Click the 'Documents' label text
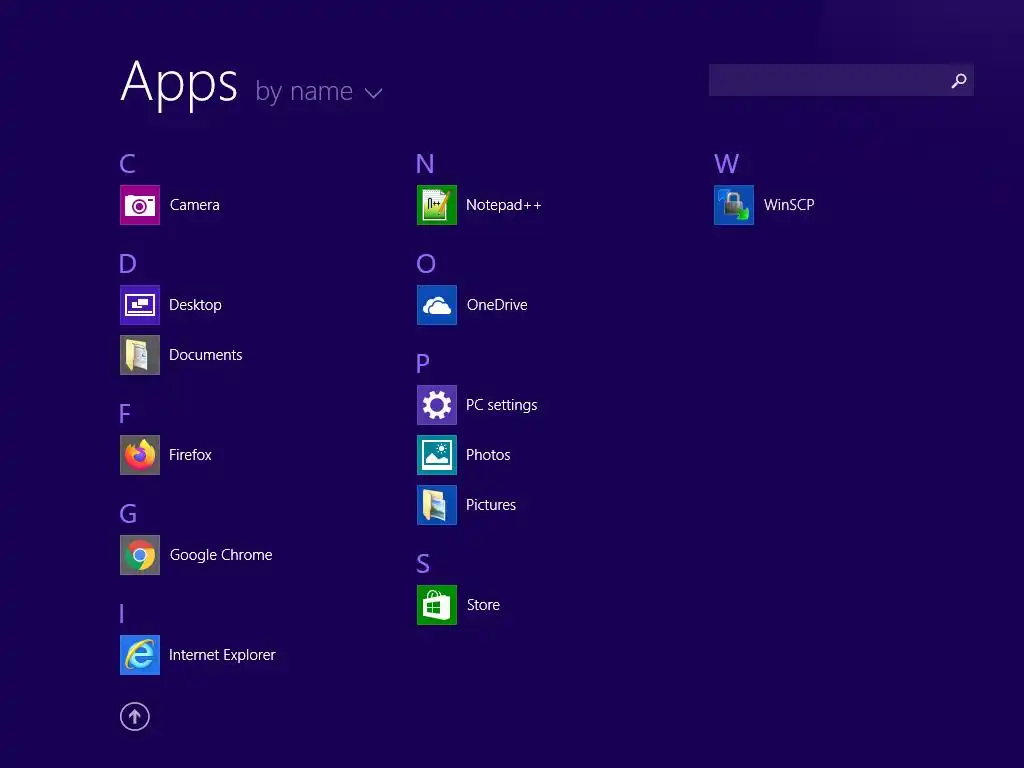Viewport: 1024px width, 768px height. pos(206,355)
